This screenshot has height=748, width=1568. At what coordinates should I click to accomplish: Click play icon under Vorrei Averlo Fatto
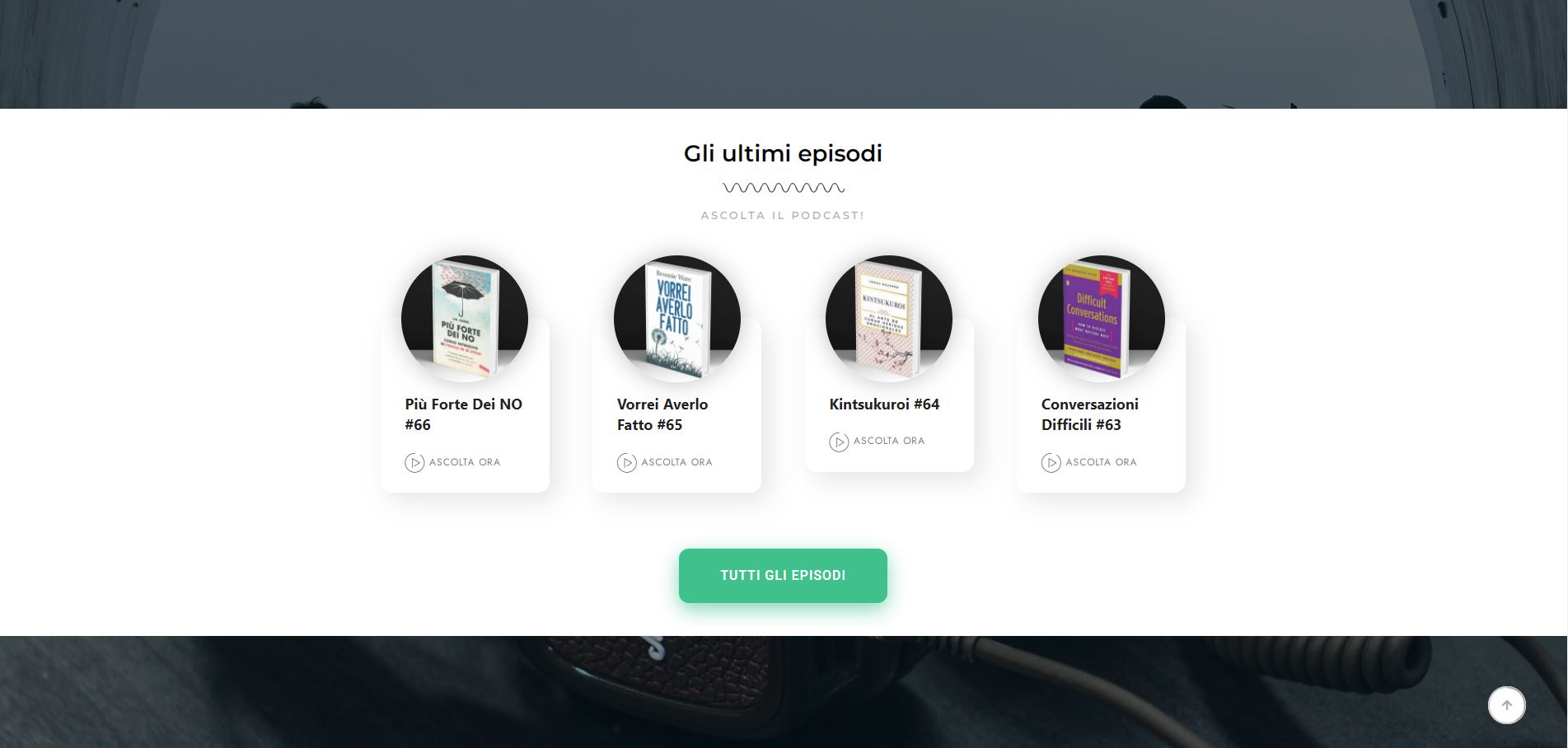click(x=627, y=463)
